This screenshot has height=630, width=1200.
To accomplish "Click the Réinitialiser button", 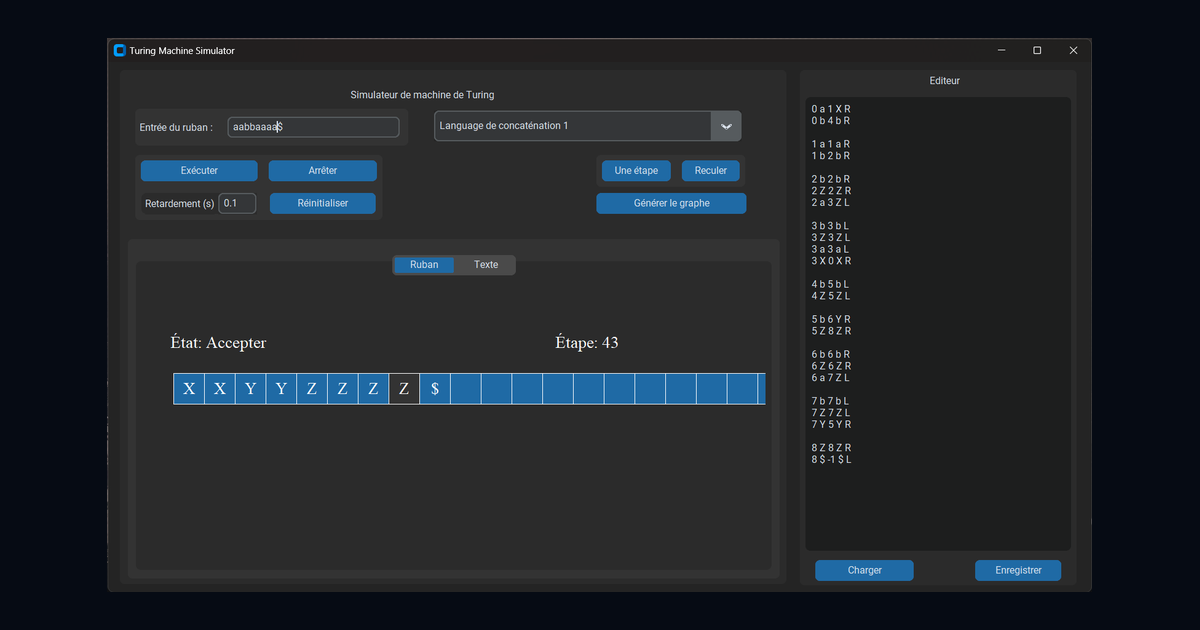I will [323, 203].
